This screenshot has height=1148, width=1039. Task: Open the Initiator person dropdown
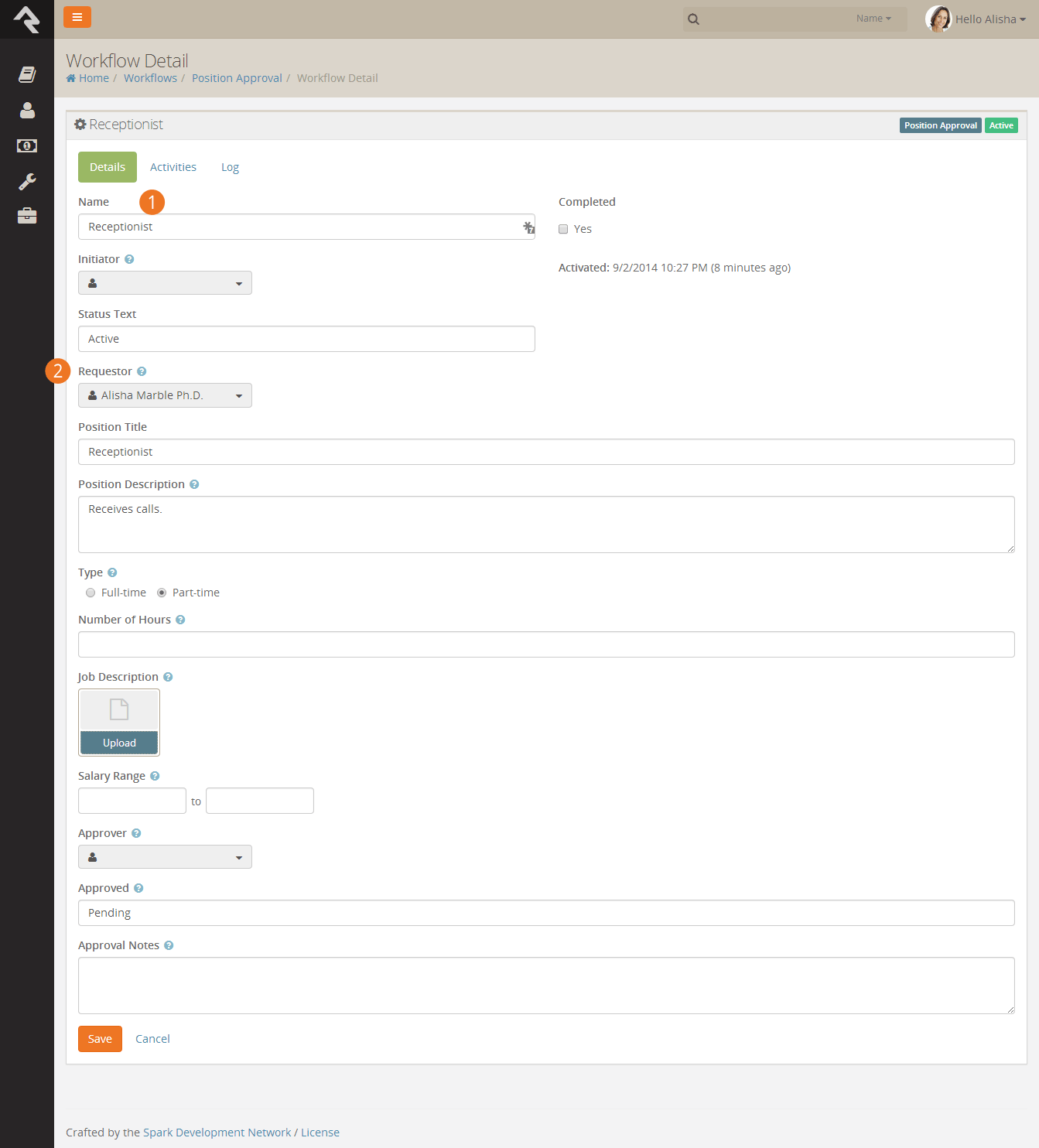(x=165, y=283)
